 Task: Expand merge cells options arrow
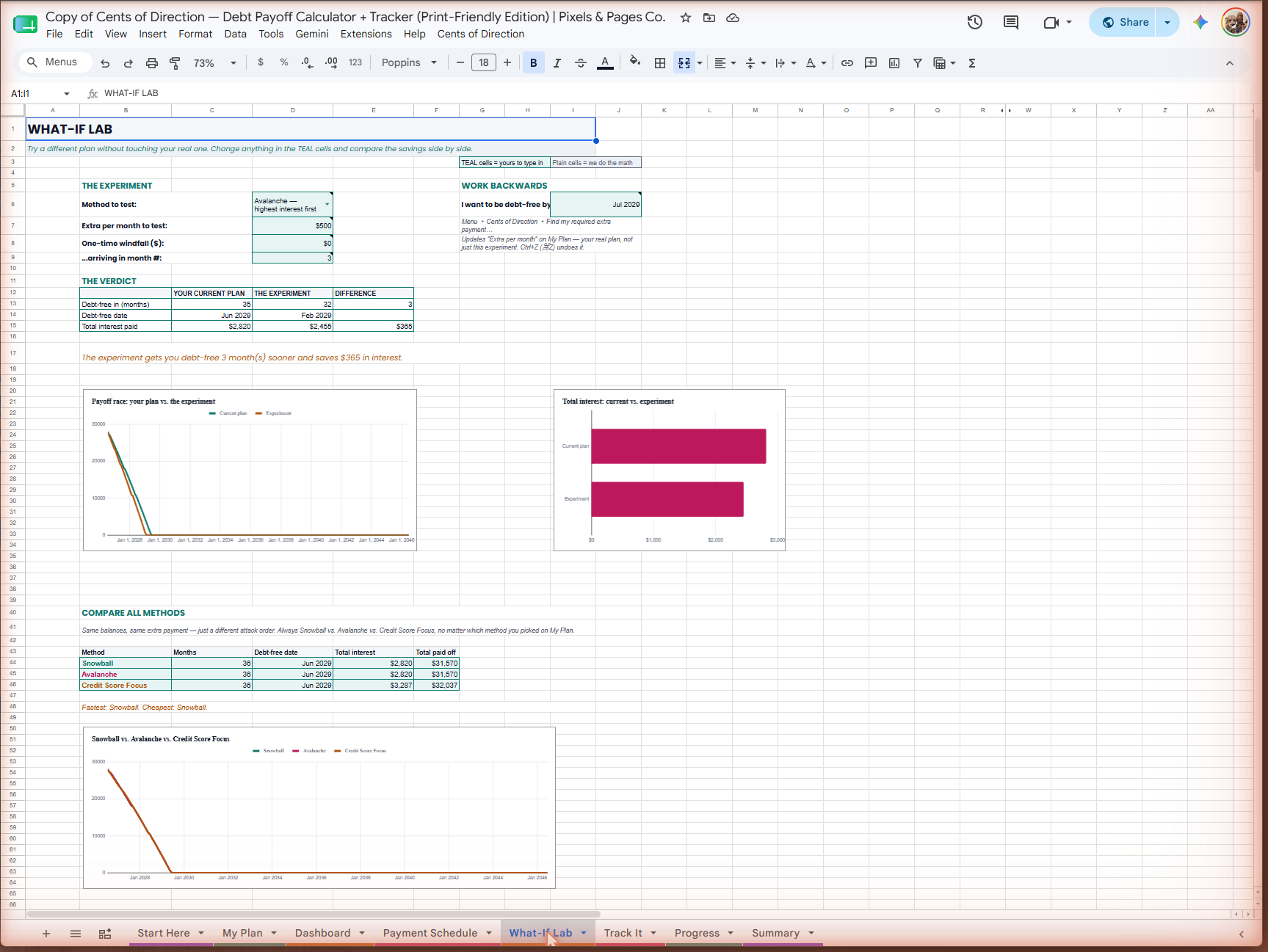(x=700, y=63)
